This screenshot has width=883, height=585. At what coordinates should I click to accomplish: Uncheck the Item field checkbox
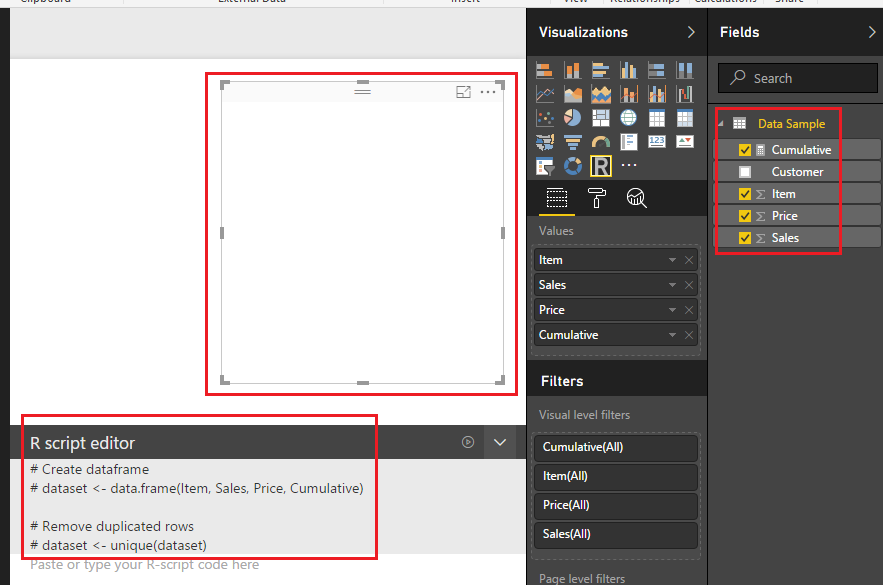(x=745, y=194)
